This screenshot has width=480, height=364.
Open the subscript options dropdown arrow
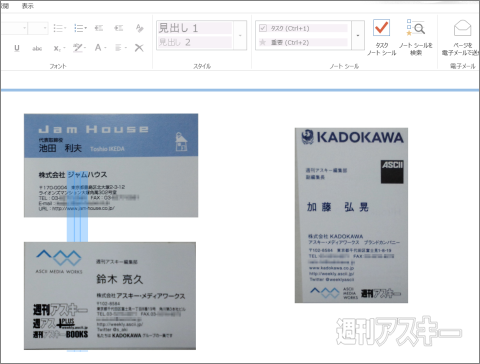(64, 48)
